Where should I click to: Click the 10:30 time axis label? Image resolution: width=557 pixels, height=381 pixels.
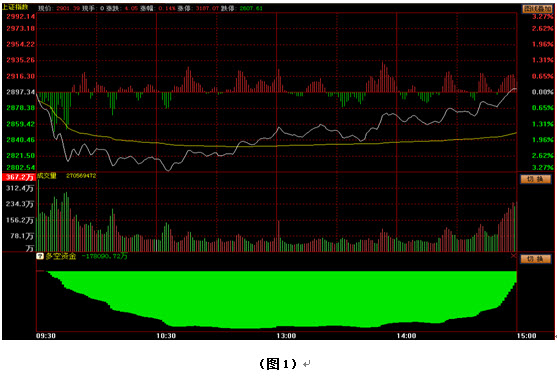point(166,336)
